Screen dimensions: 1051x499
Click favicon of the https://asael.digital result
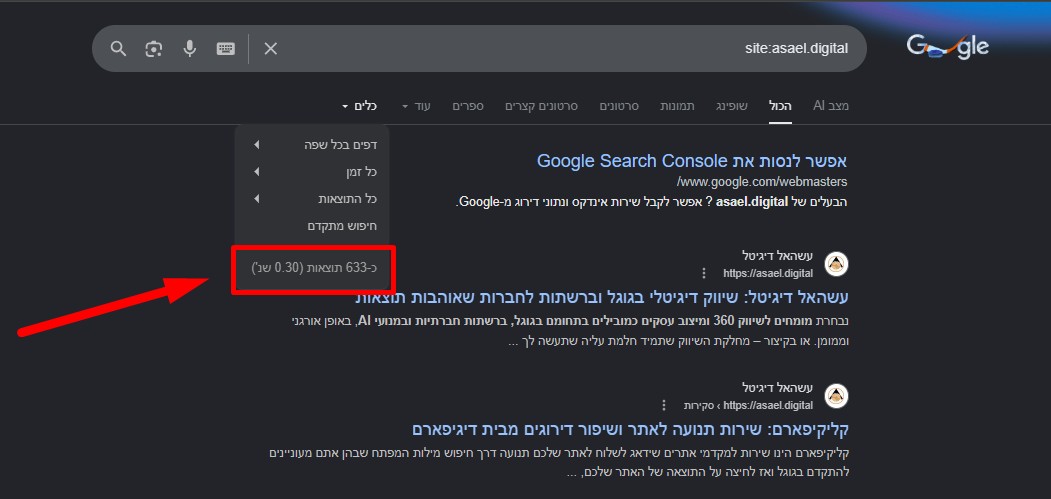coord(837,264)
